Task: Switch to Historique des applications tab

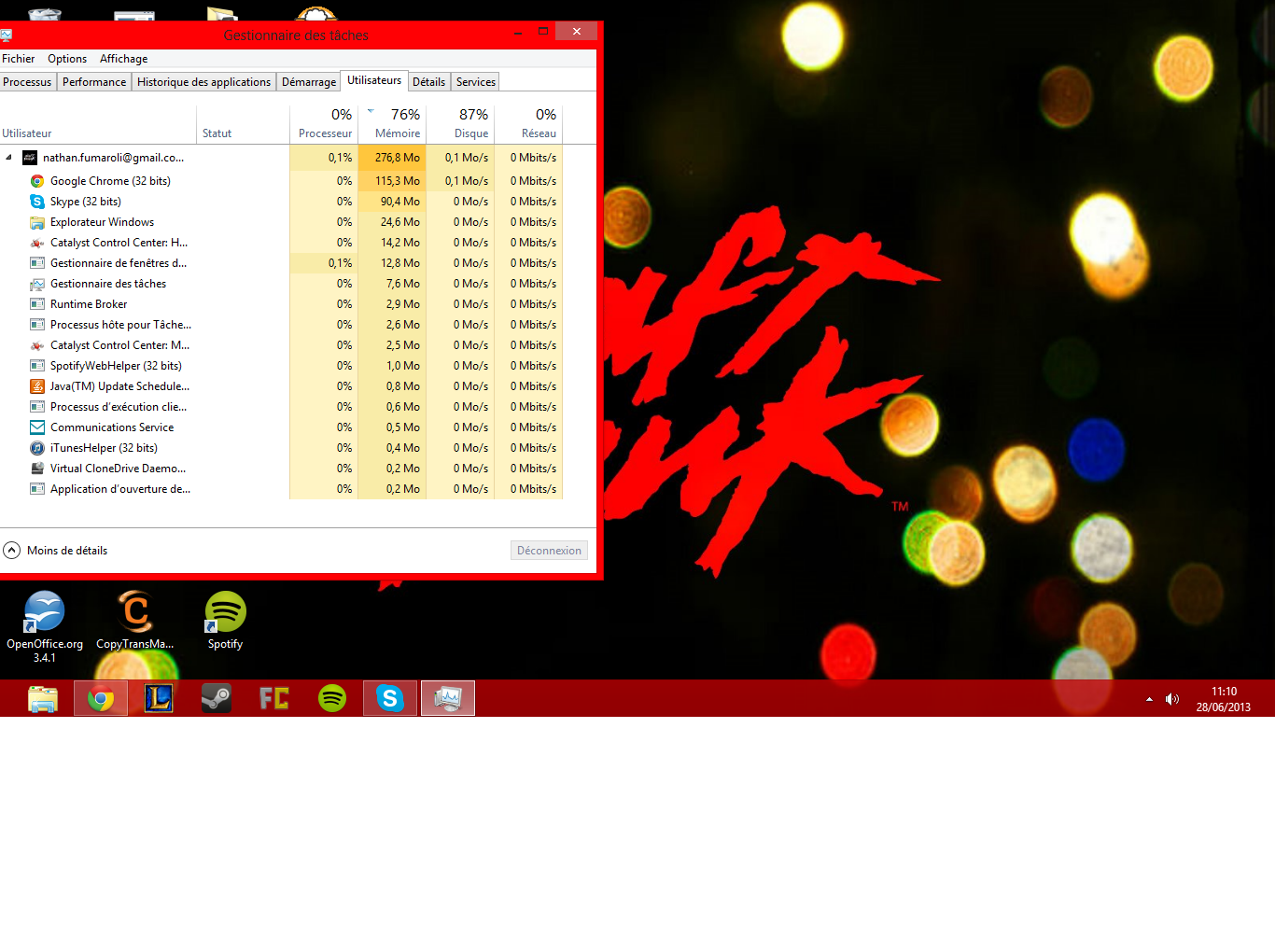Action: click(x=203, y=82)
